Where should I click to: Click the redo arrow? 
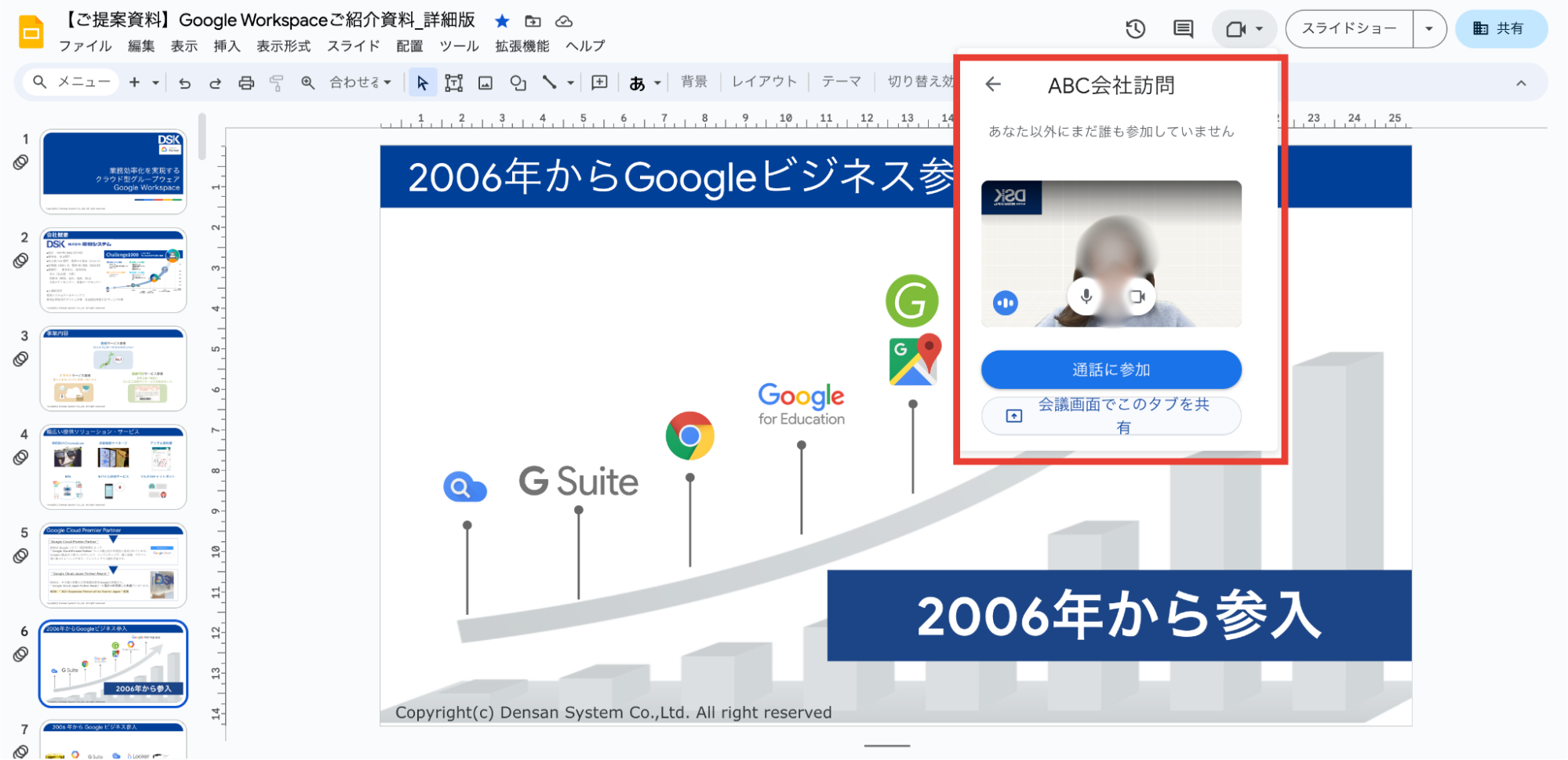click(215, 82)
